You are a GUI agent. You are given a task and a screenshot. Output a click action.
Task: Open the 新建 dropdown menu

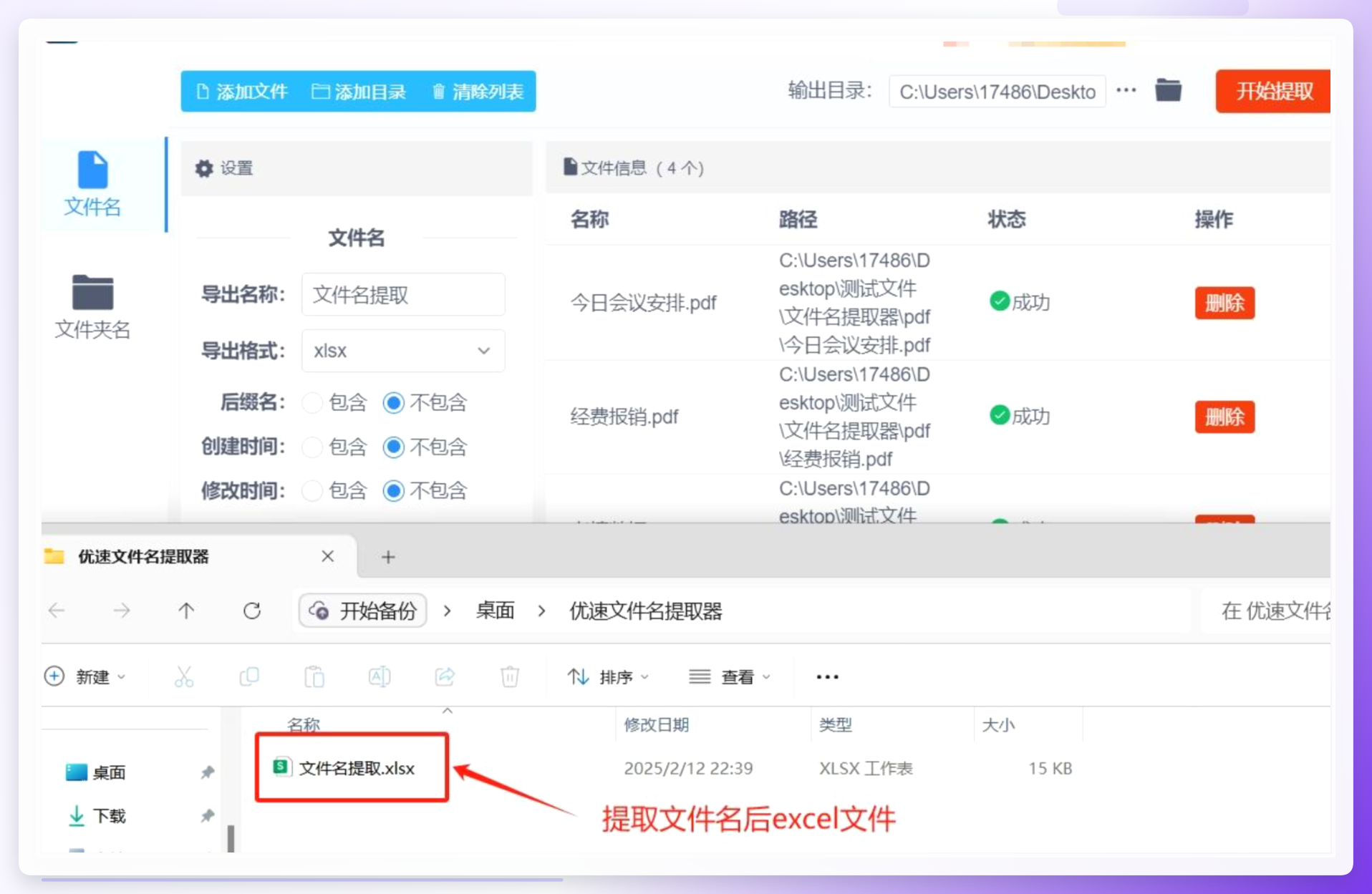(x=86, y=676)
